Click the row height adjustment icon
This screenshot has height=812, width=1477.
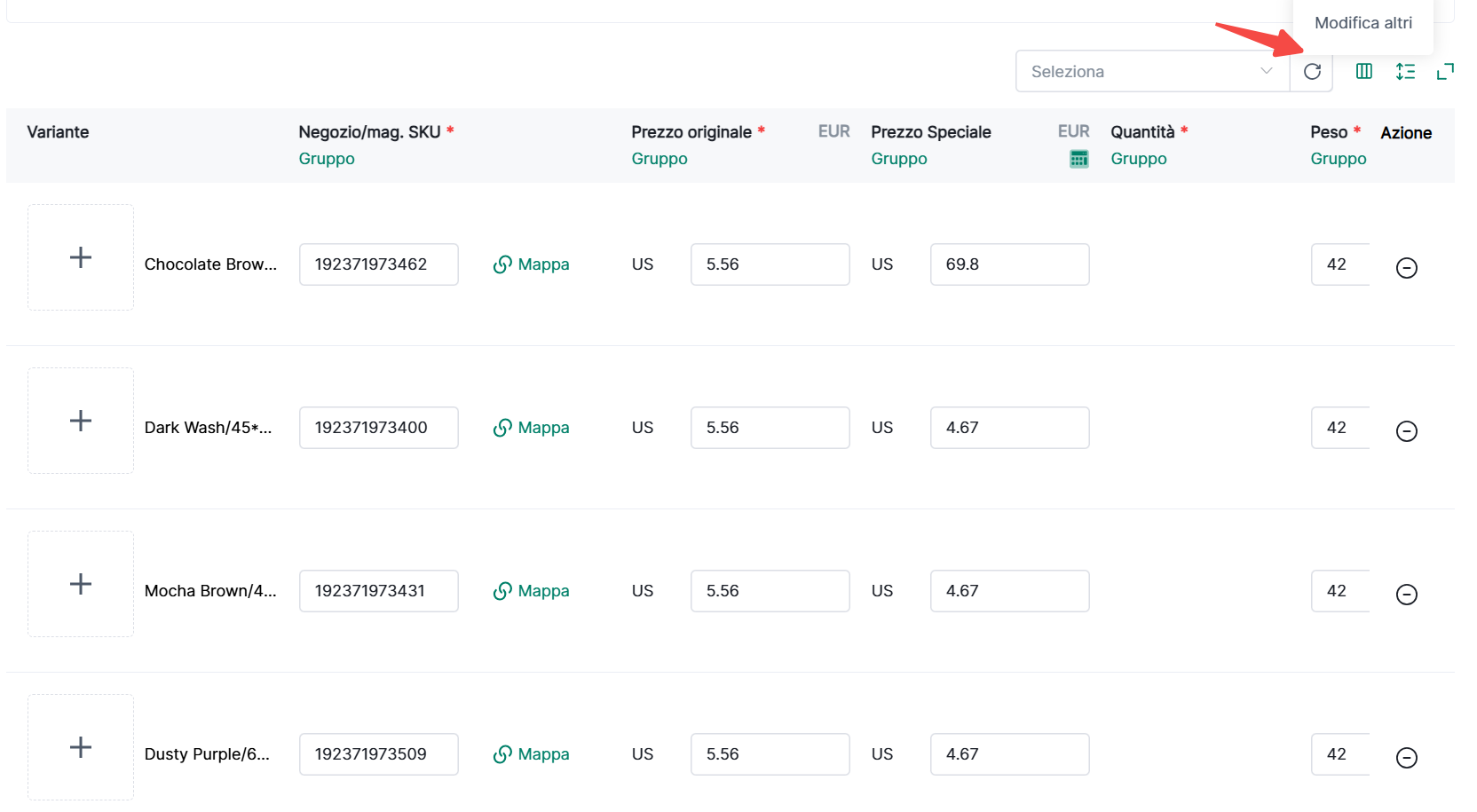click(x=1405, y=71)
